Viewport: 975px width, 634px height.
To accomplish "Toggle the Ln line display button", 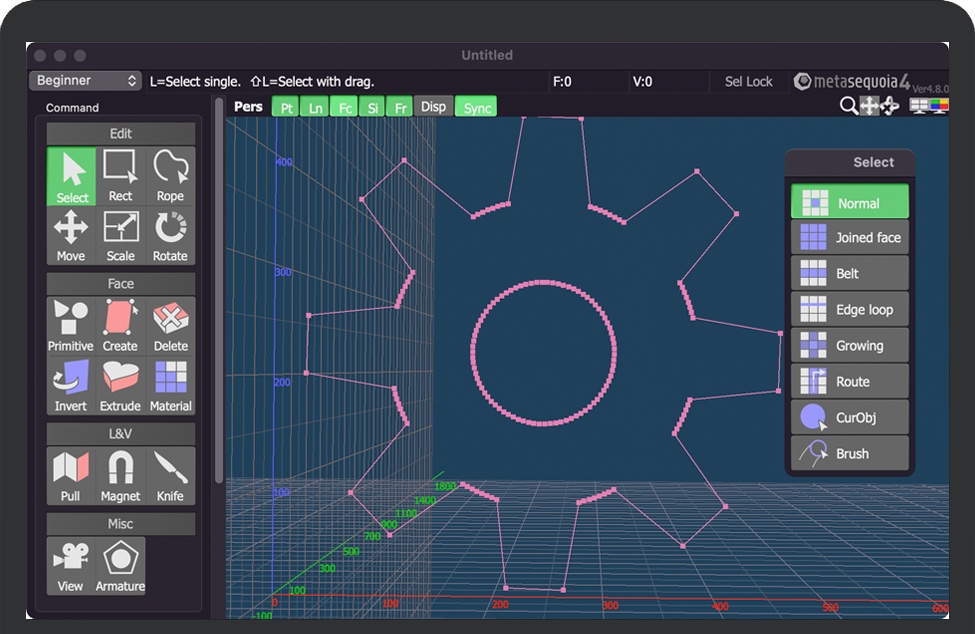I will (316, 107).
